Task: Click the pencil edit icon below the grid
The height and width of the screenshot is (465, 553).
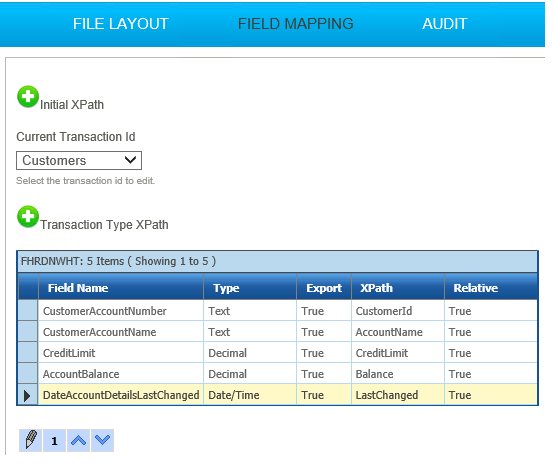Action: coord(30,440)
